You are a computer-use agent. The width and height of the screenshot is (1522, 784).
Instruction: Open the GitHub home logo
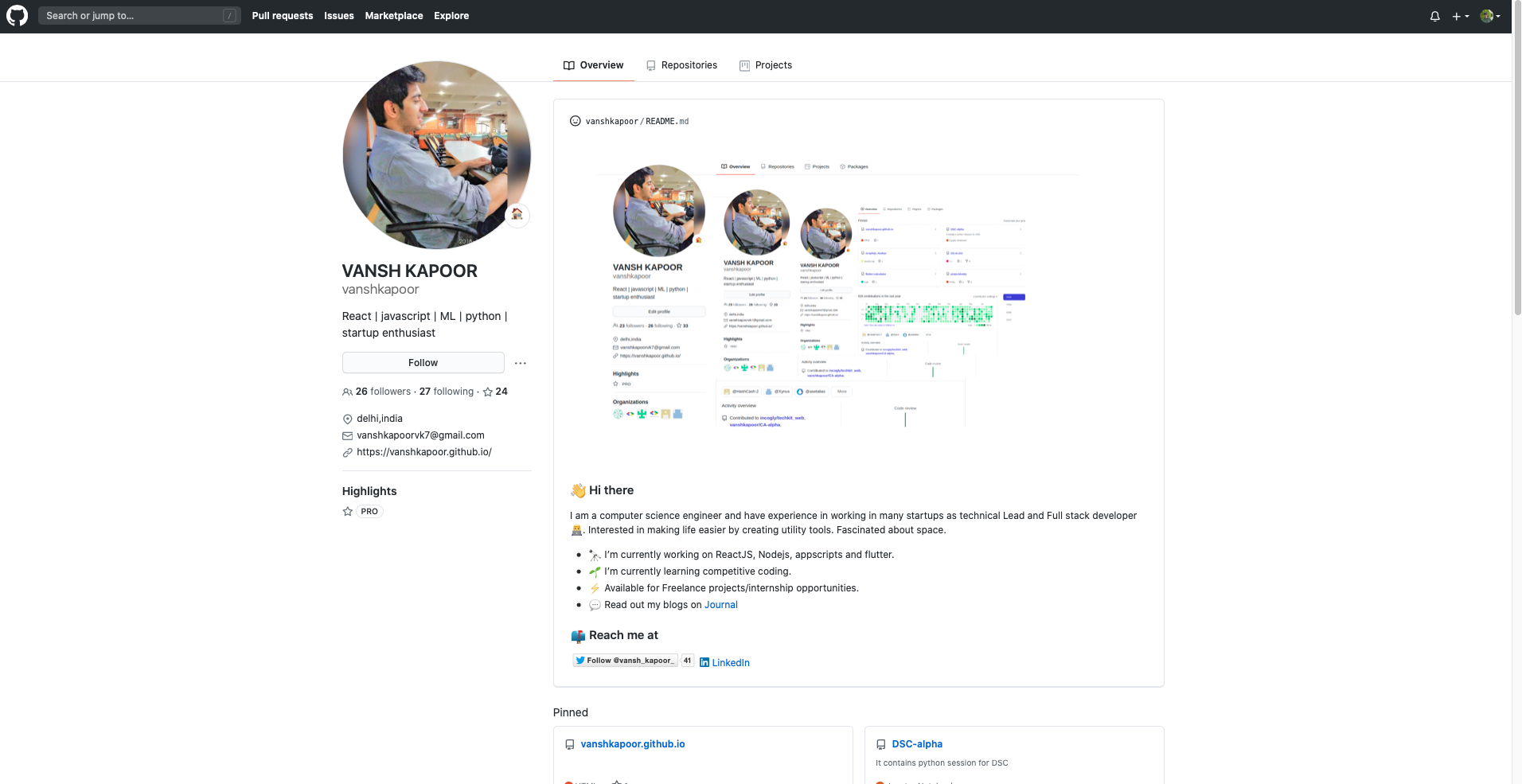coord(17,16)
